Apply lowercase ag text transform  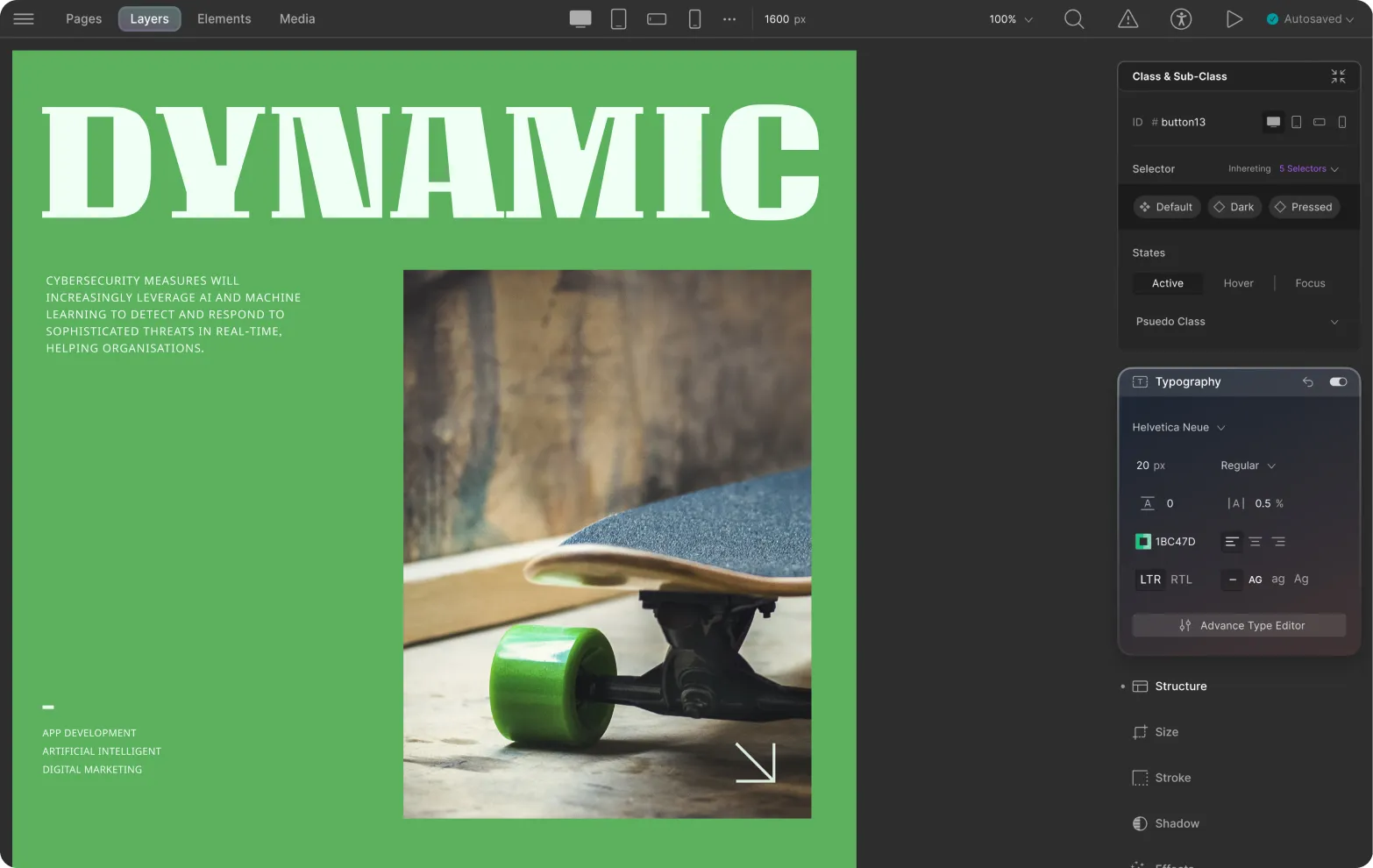[1278, 580]
